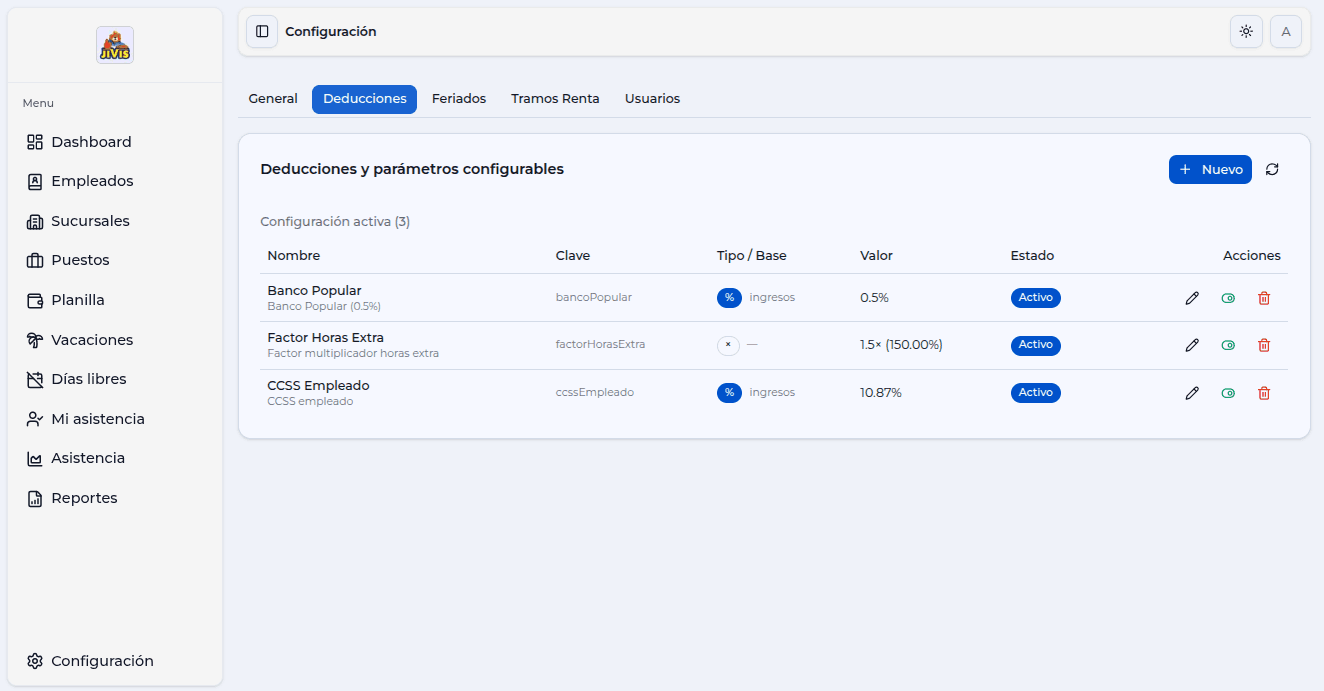Open Sucursales in the sidebar
The width and height of the screenshot is (1324, 691).
pos(115,221)
